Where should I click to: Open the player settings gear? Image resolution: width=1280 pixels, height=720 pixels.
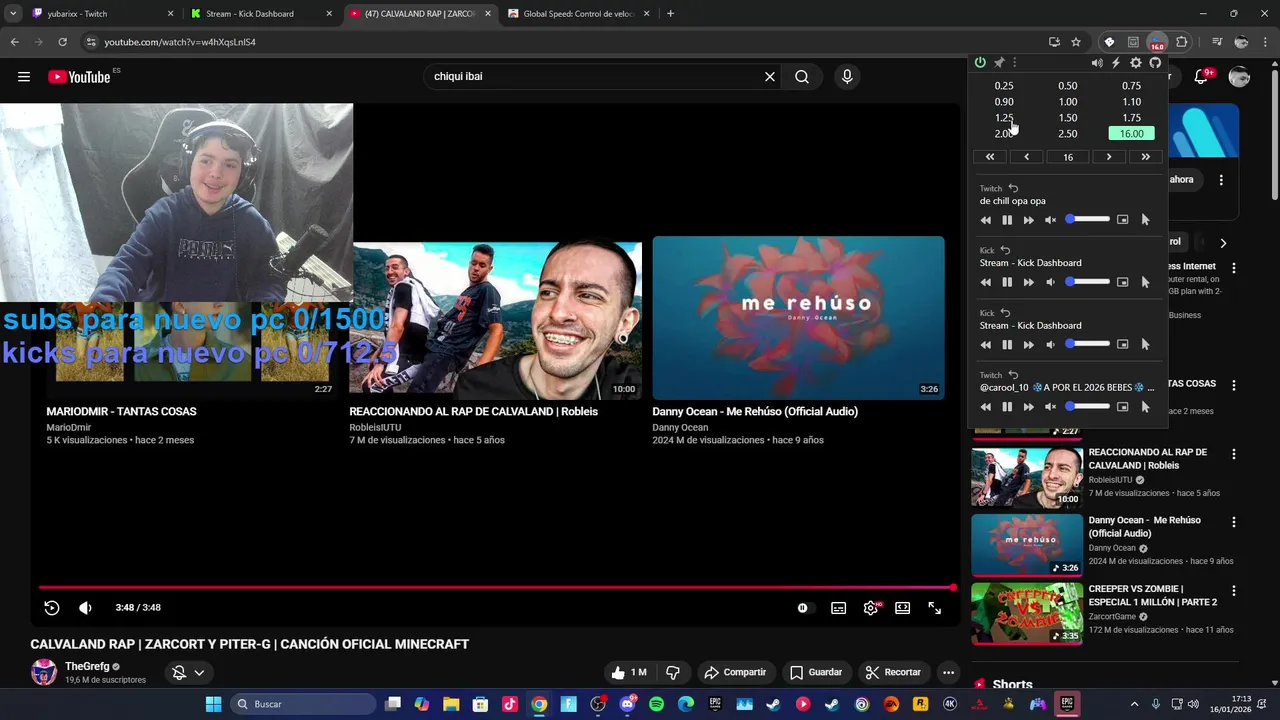tap(871, 608)
